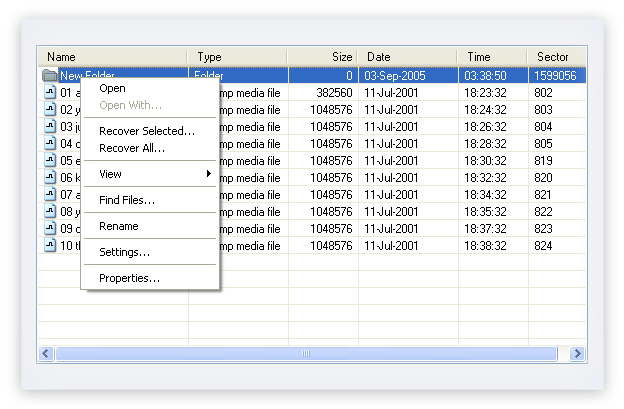Sort by the Date column header
This screenshot has width=624, height=409.
pos(407,57)
